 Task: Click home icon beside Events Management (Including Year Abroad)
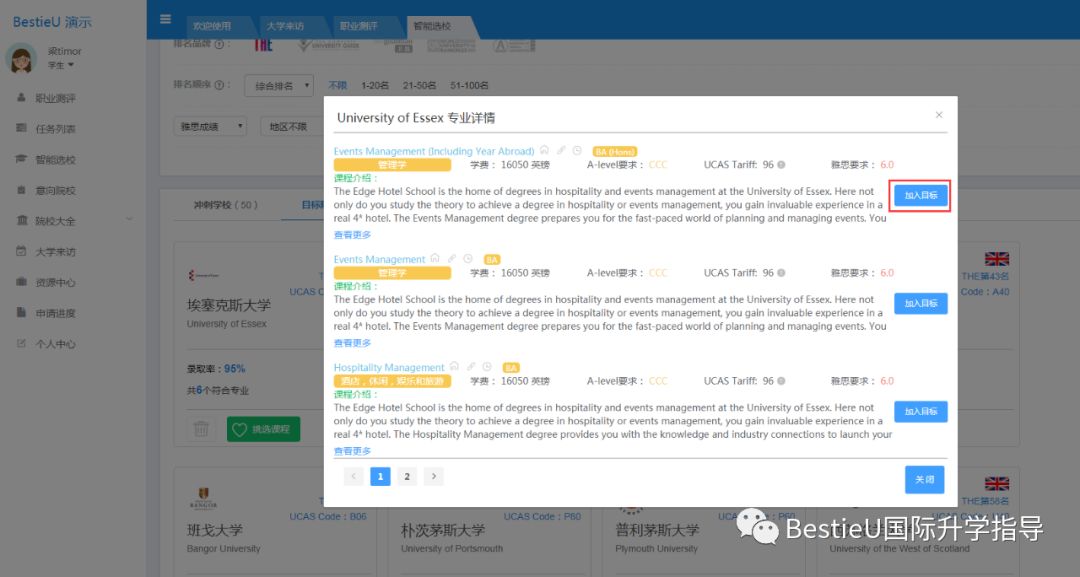click(x=544, y=150)
